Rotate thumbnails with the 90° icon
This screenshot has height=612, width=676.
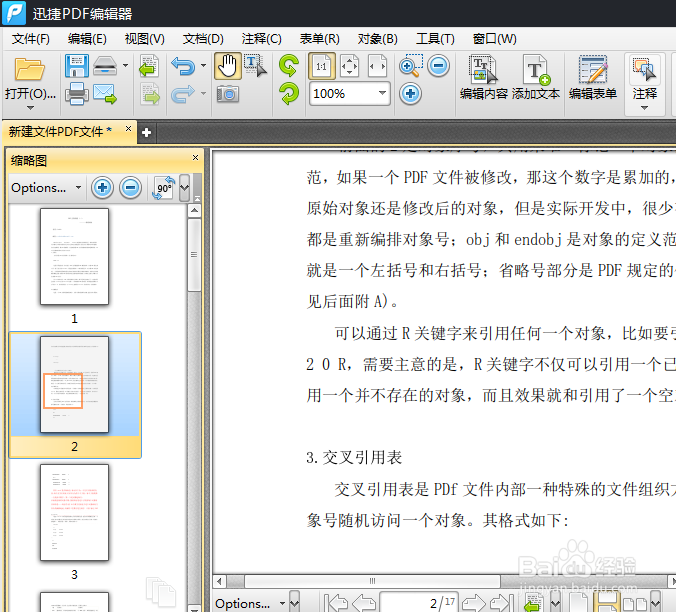(x=163, y=187)
